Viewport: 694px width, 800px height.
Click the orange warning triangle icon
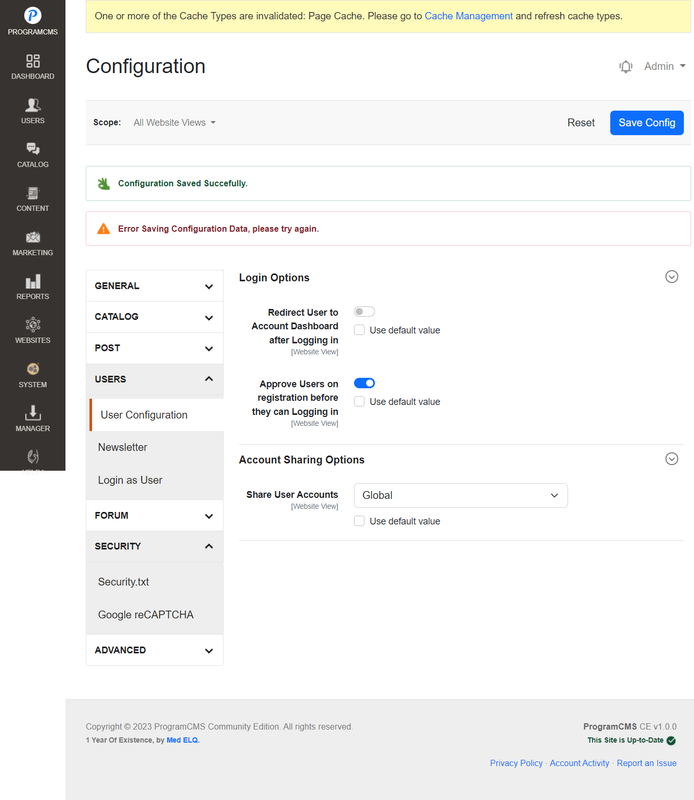pyautogui.click(x=104, y=229)
